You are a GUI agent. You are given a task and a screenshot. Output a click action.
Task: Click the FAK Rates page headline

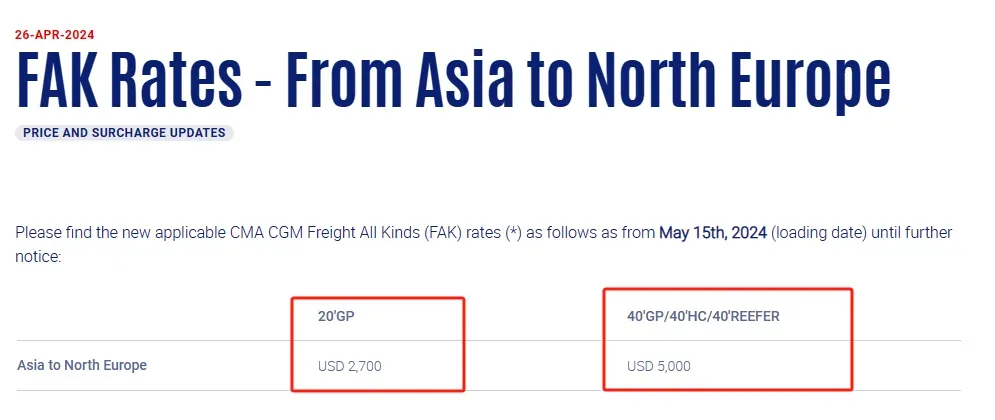452,79
